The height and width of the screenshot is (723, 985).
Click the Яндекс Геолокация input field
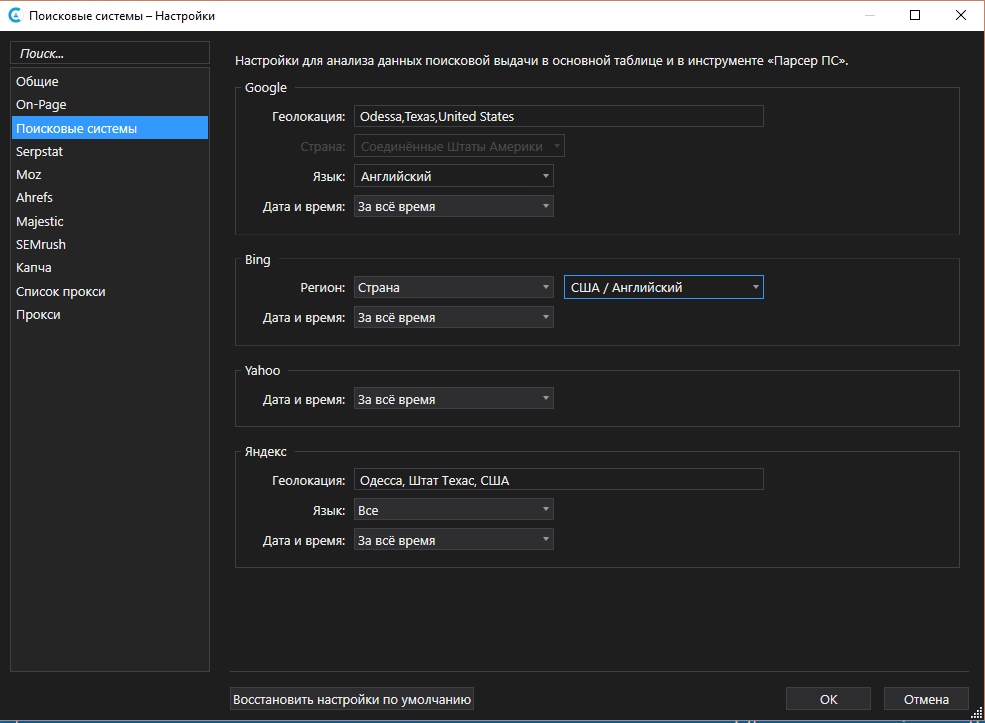click(x=558, y=480)
